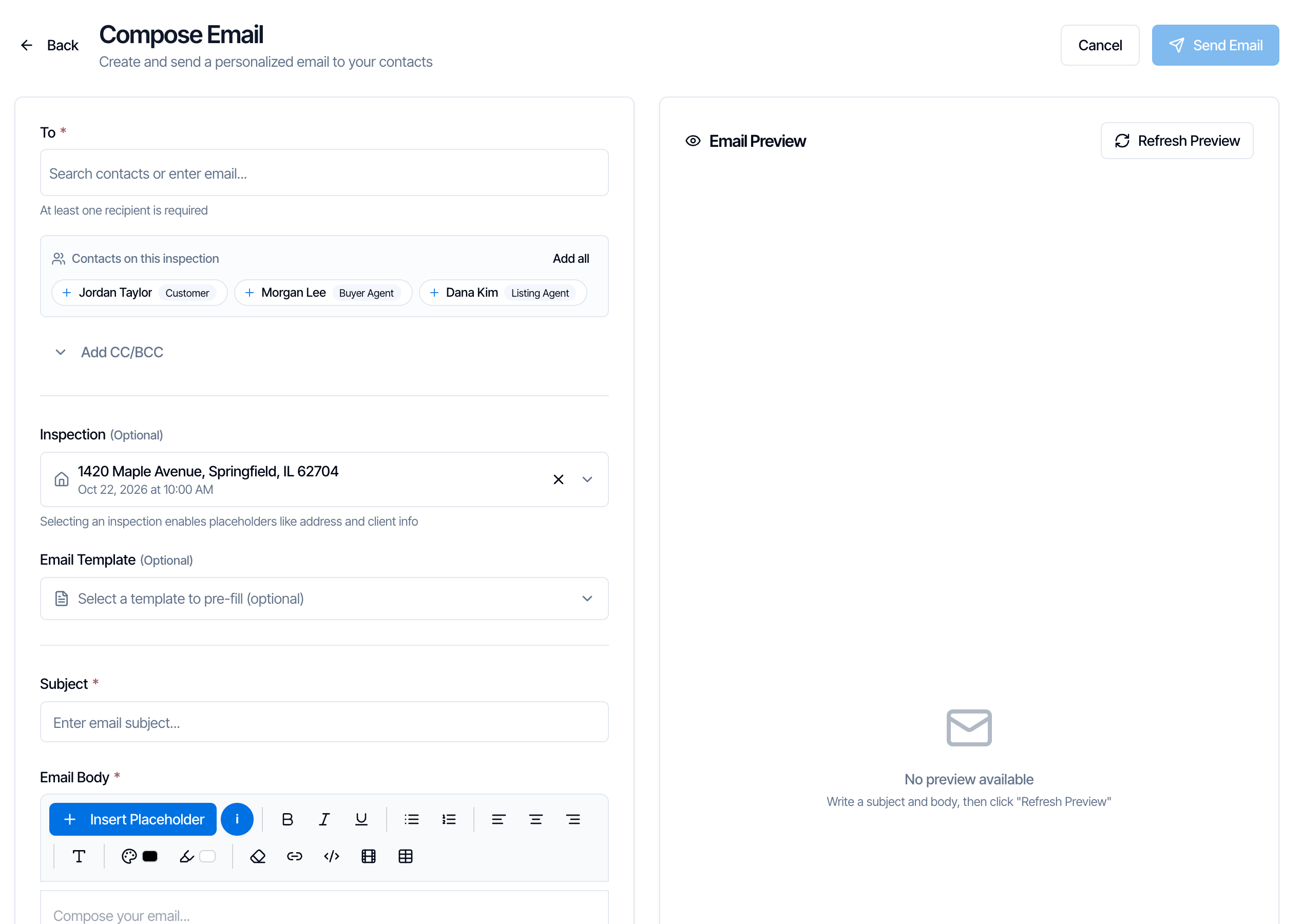This screenshot has width=1302, height=924.
Task: Click the eraser clear formatting icon
Action: (258, 856)
